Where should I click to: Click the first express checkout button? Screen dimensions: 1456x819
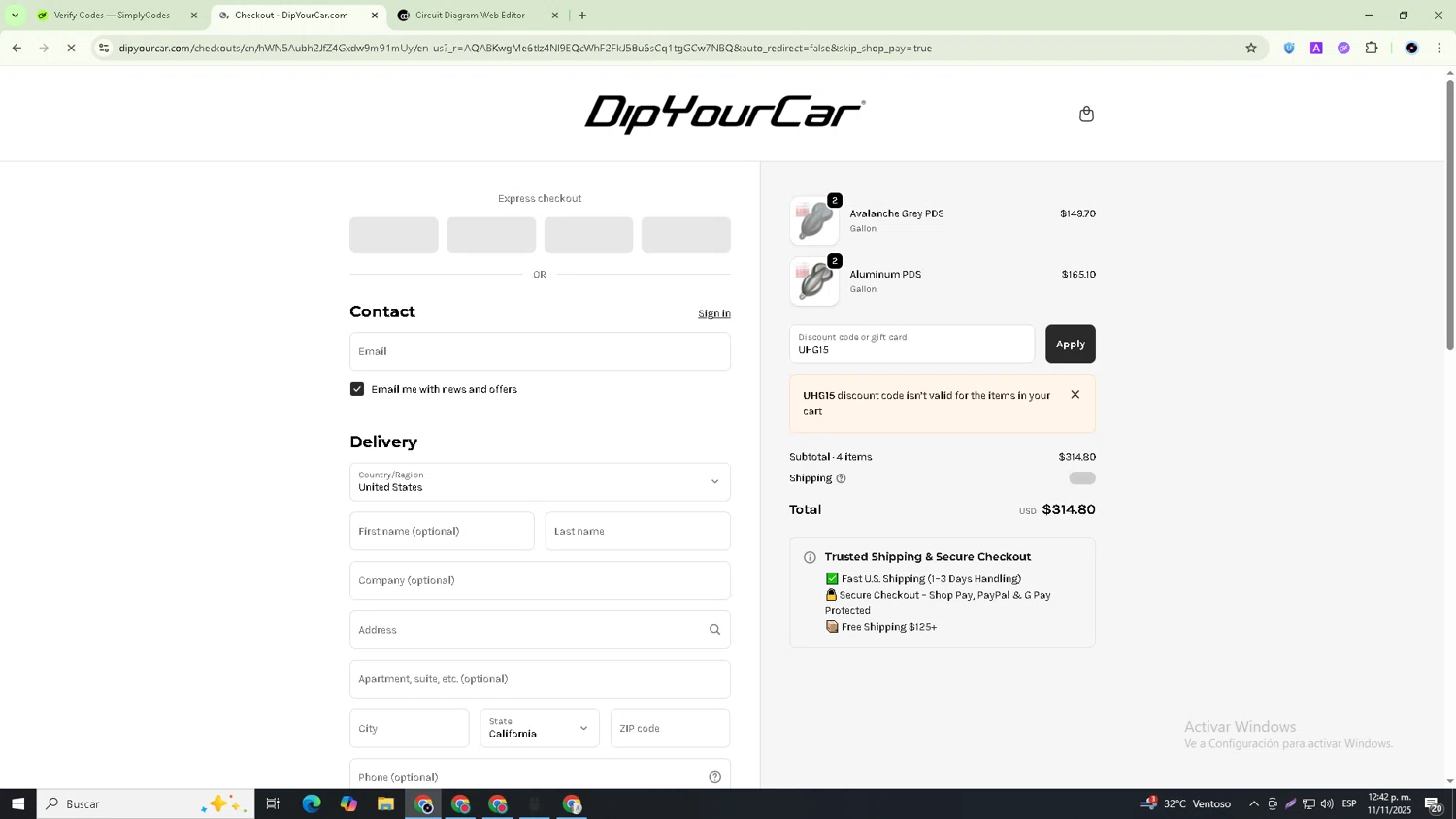point(393,235)
